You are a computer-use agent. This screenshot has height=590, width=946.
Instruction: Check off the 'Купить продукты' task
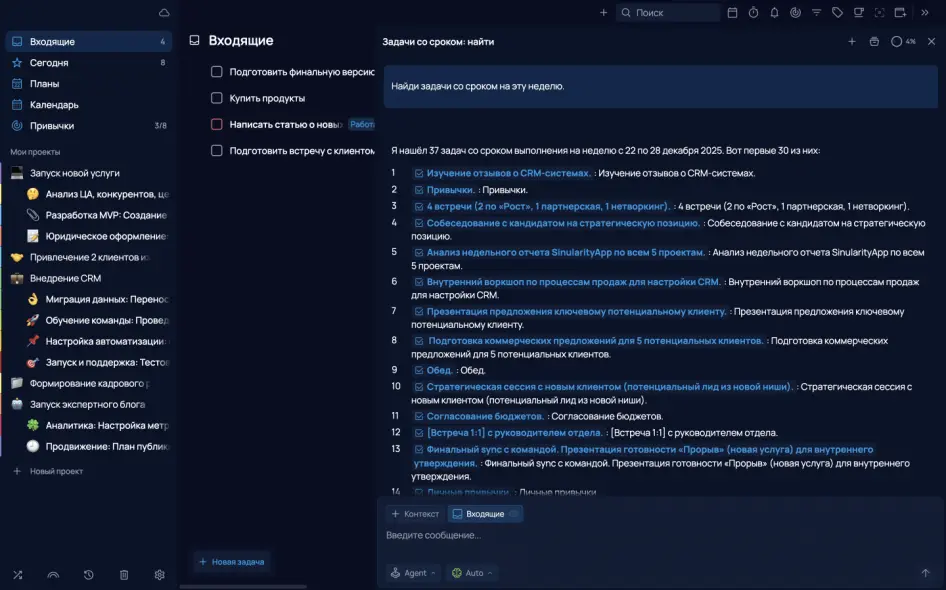coord(216,98)
